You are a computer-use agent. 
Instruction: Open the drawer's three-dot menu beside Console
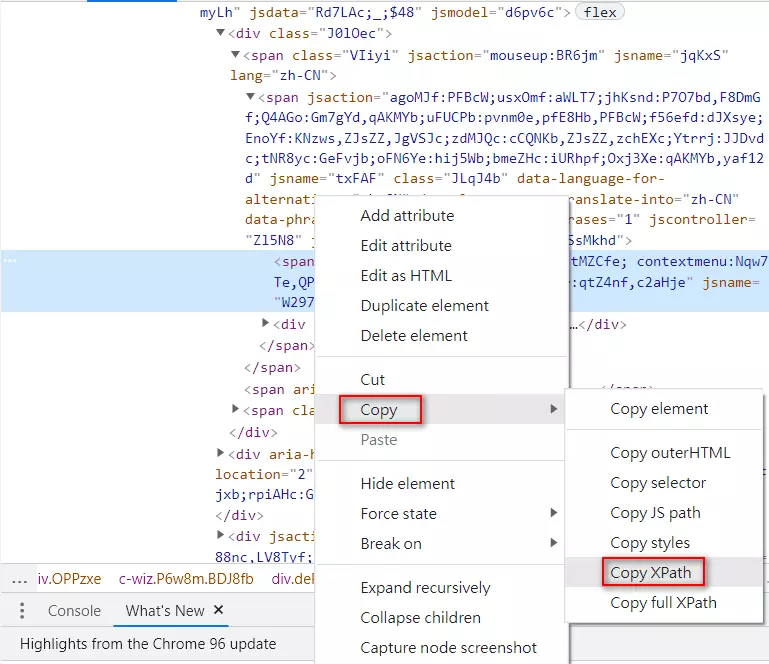23,611
